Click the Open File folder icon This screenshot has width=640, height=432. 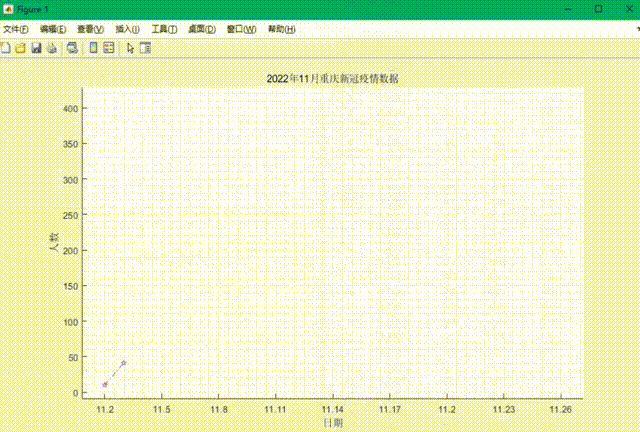[20, 48]
